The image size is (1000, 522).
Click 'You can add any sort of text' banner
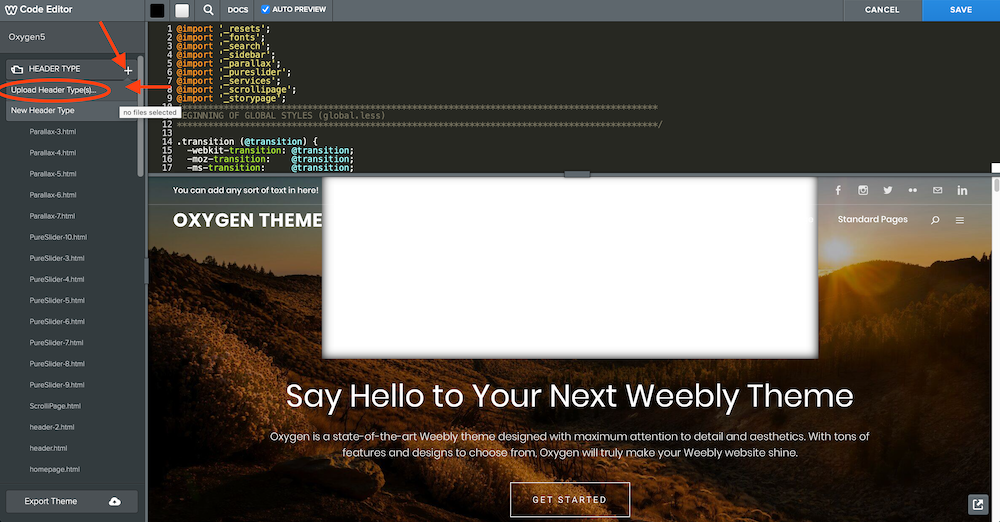pos(246,190)
